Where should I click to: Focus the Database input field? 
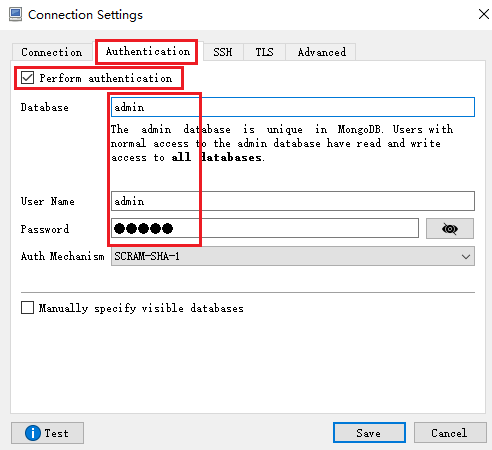tap(293, 107)
